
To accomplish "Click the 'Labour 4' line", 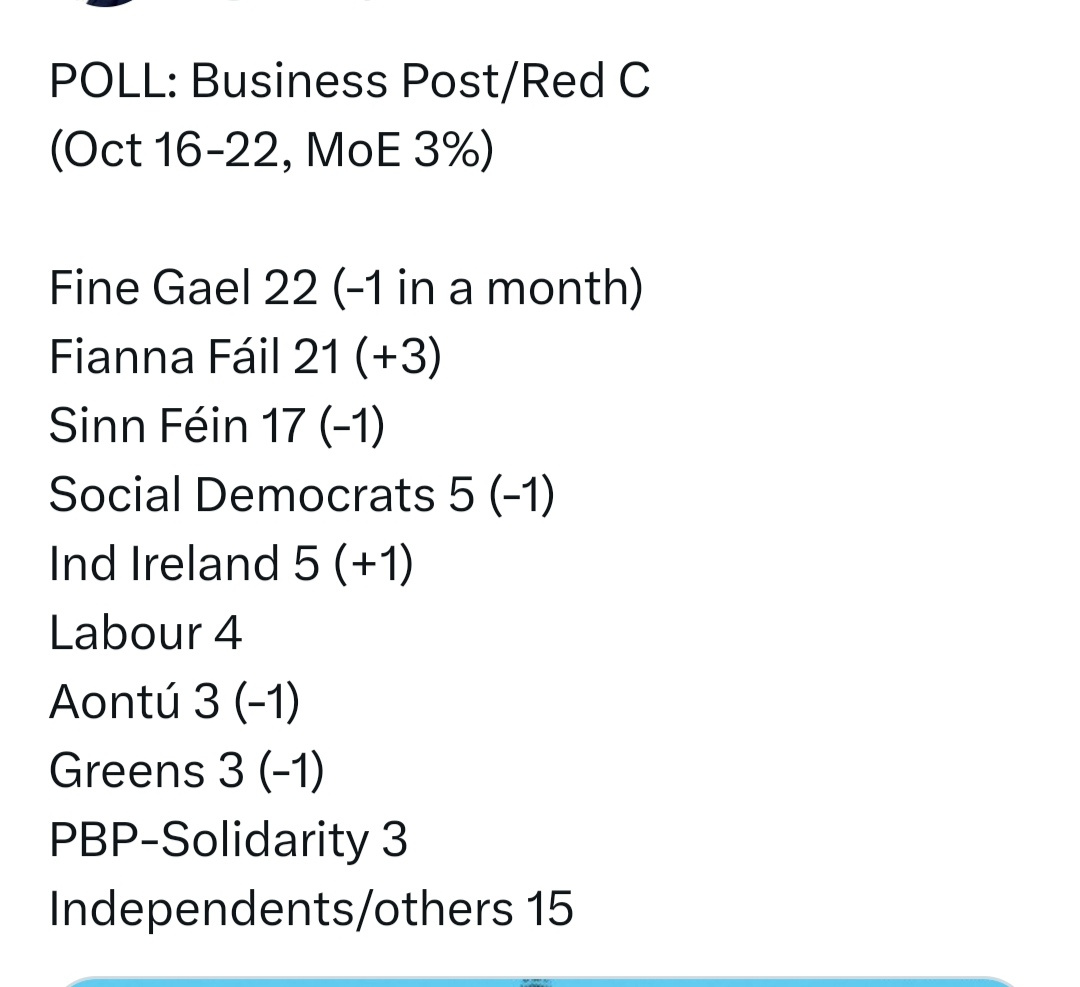I will coord(145,632).
